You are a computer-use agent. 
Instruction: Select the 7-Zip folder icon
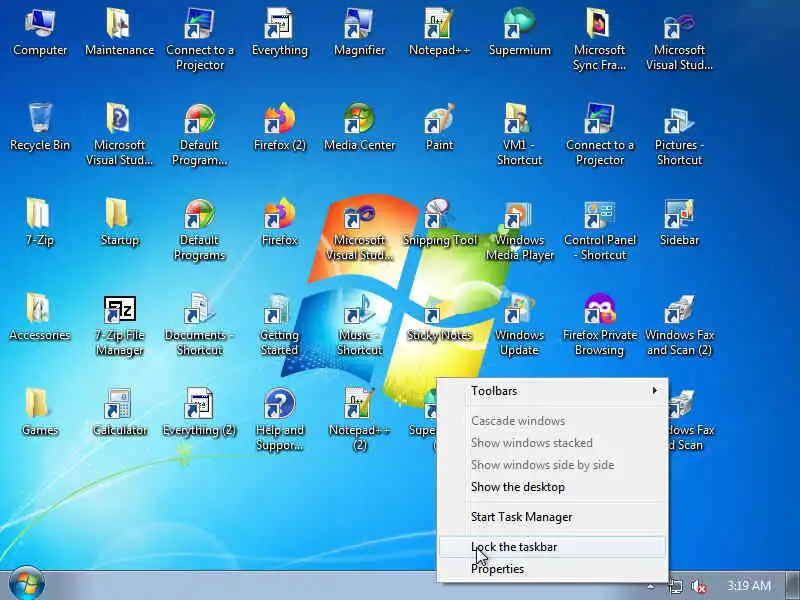[x=40, y=222]
